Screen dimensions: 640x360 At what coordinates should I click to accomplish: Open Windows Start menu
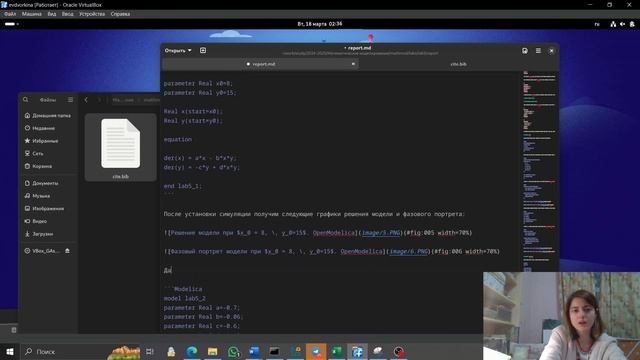click(10, 351)
